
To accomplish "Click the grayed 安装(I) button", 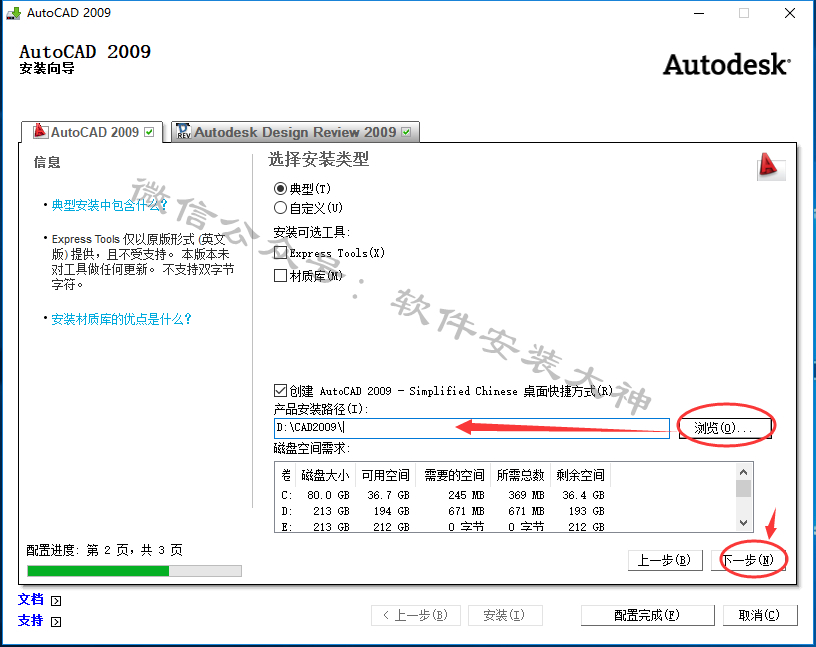I will click(505, 615).
